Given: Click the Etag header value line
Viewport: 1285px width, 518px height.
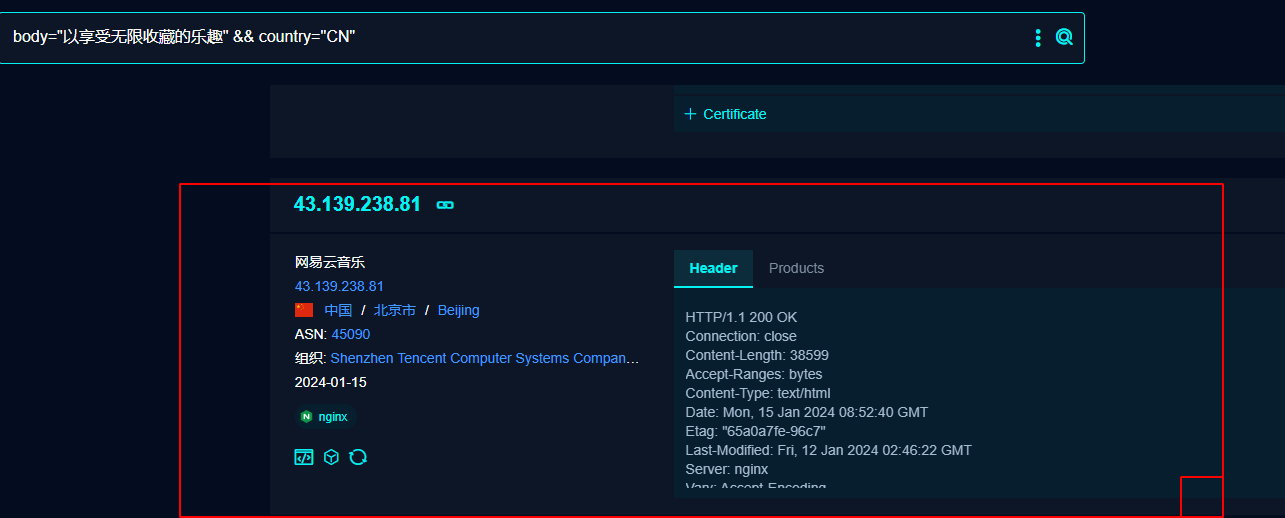Looking at the screenshot, I should click(755, 431).
